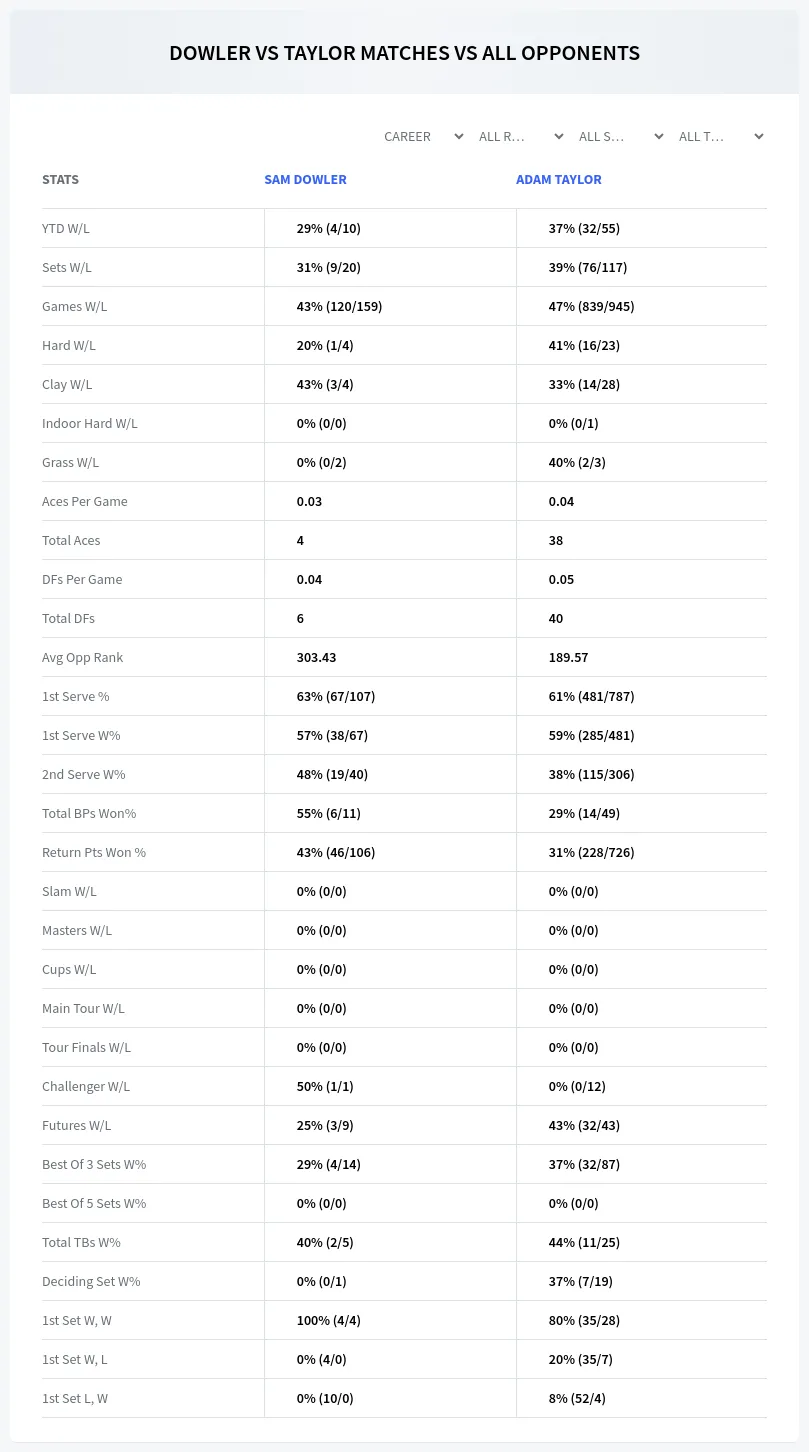Click the chevron arrow beside ALL S...
Screen dimensions: 809x1452
659,136
